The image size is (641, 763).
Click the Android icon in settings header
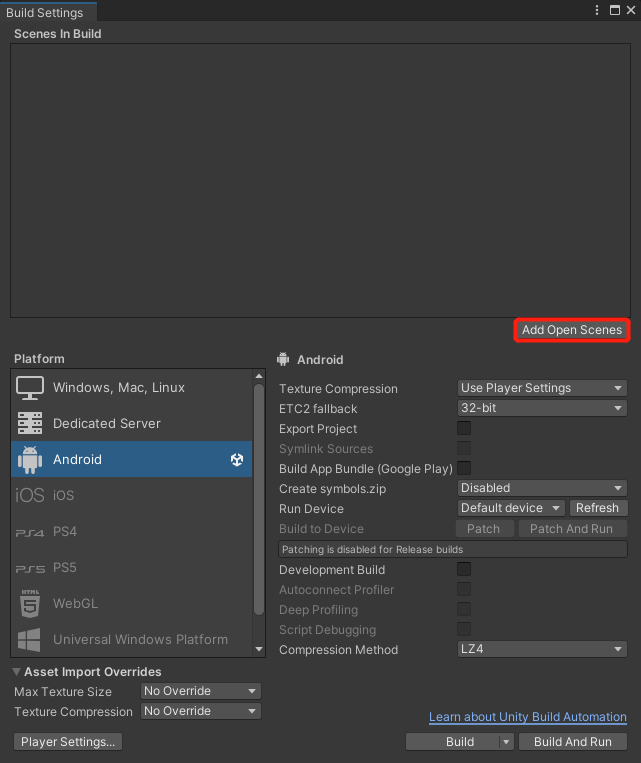tap(283, 359)
